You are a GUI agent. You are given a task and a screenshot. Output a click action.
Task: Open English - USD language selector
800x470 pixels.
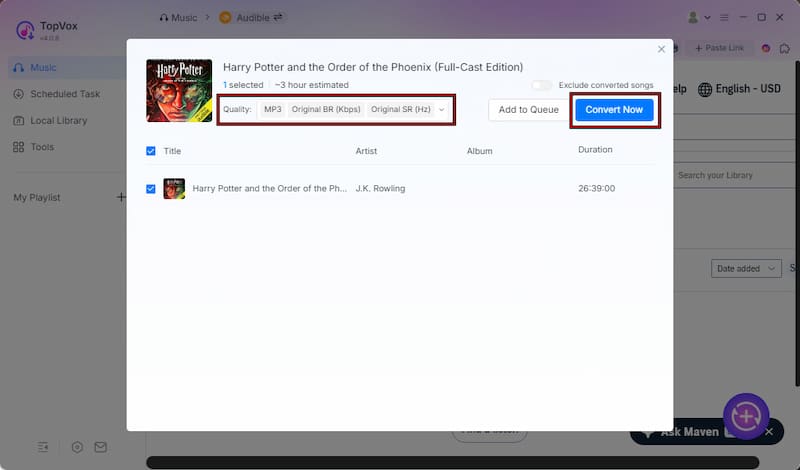click(x=739, y=89)
